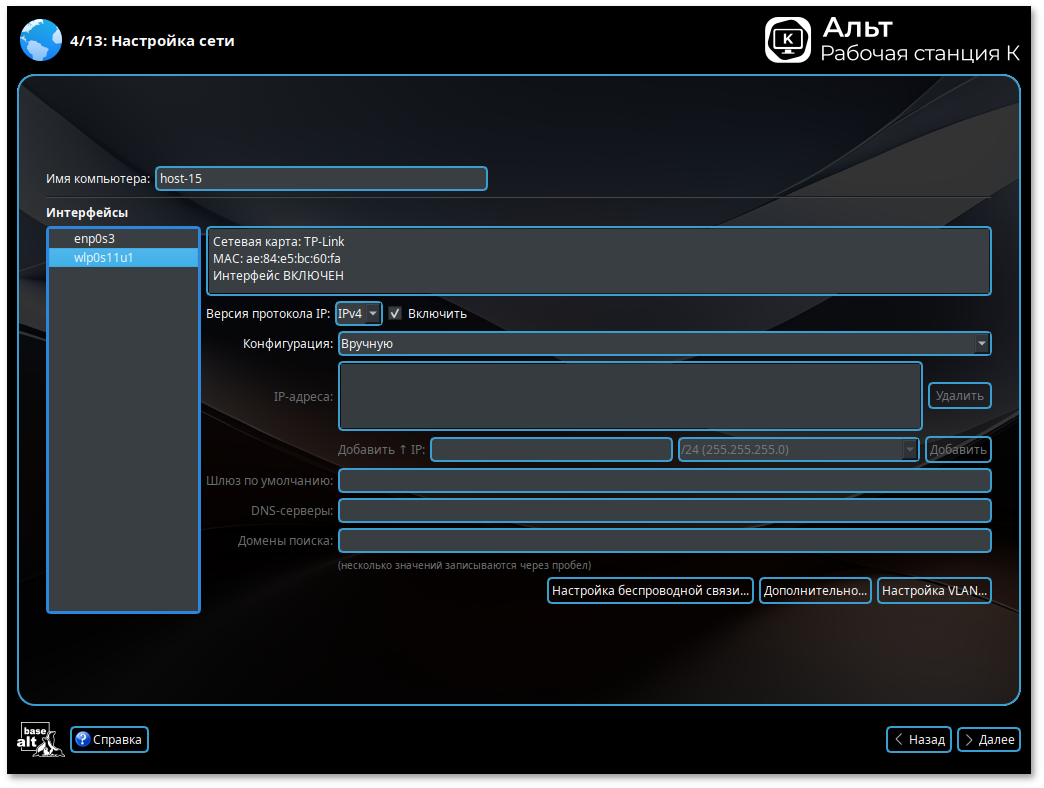This screenshot has width=1044, height=788.
Task: Click the Alt Workstation K logo icon
Action: click(x=787, y=40)
